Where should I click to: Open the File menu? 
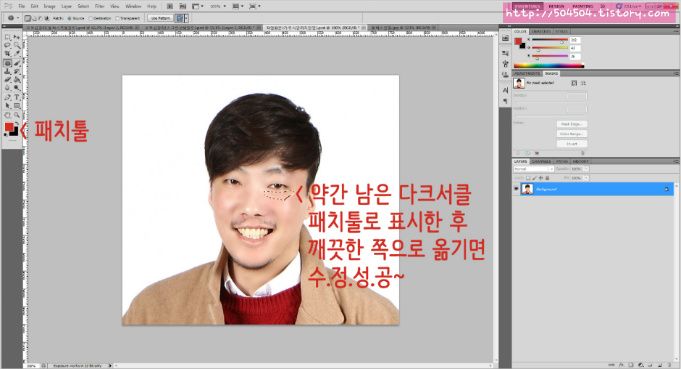tap(22, 7)
